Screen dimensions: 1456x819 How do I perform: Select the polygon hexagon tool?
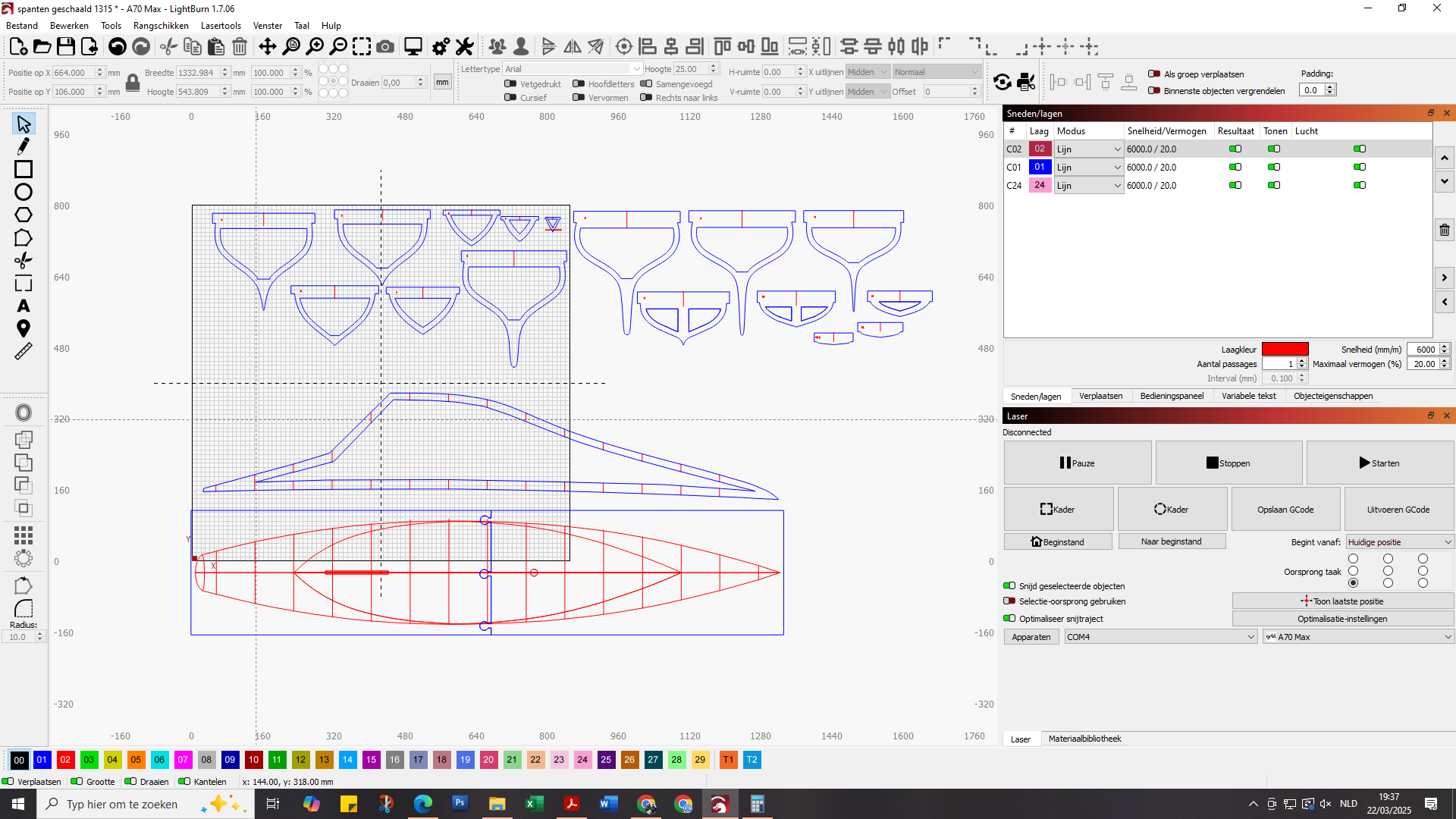(x=24, y=215)
